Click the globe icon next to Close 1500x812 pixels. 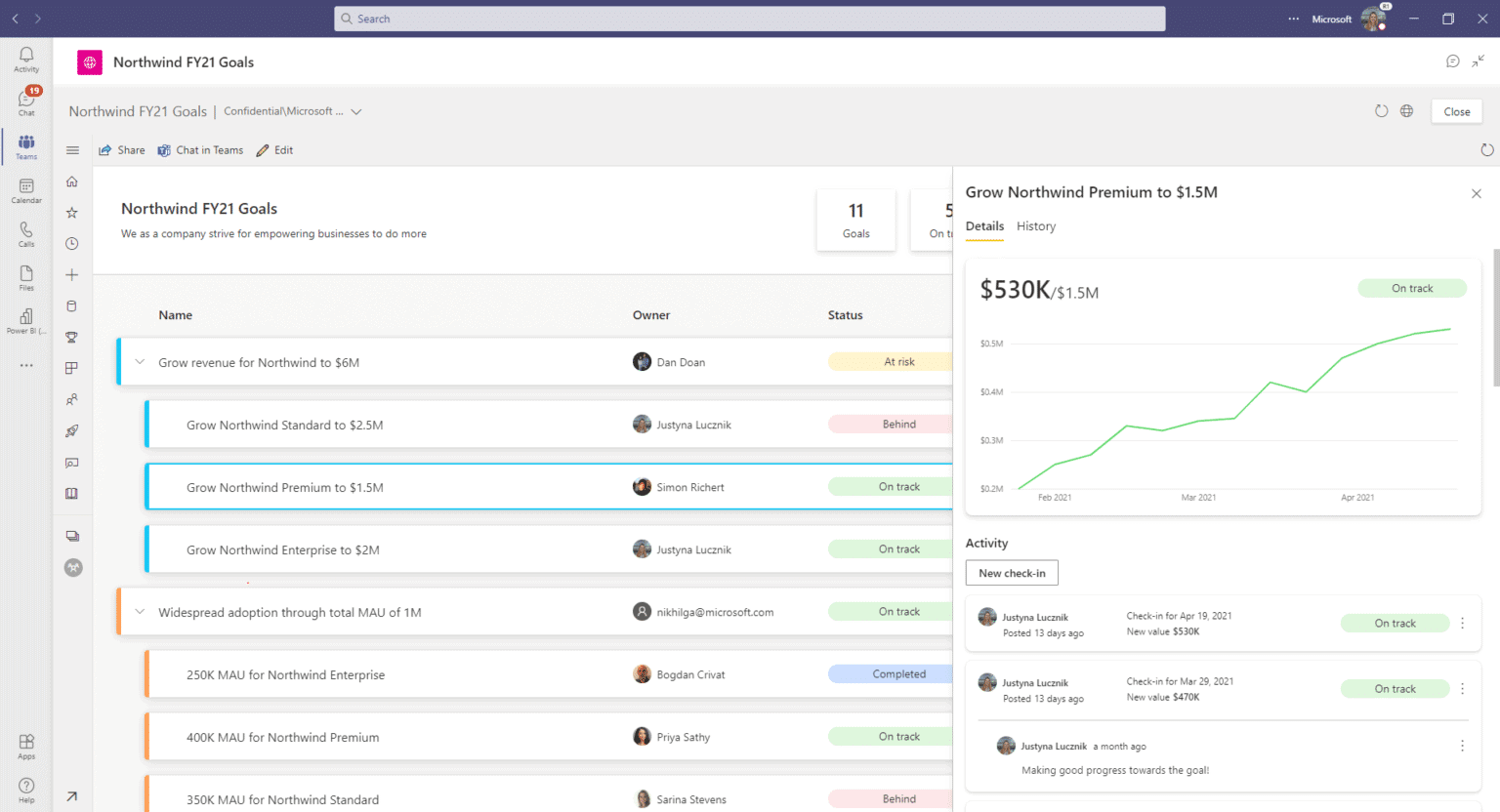pos(1406,110)
